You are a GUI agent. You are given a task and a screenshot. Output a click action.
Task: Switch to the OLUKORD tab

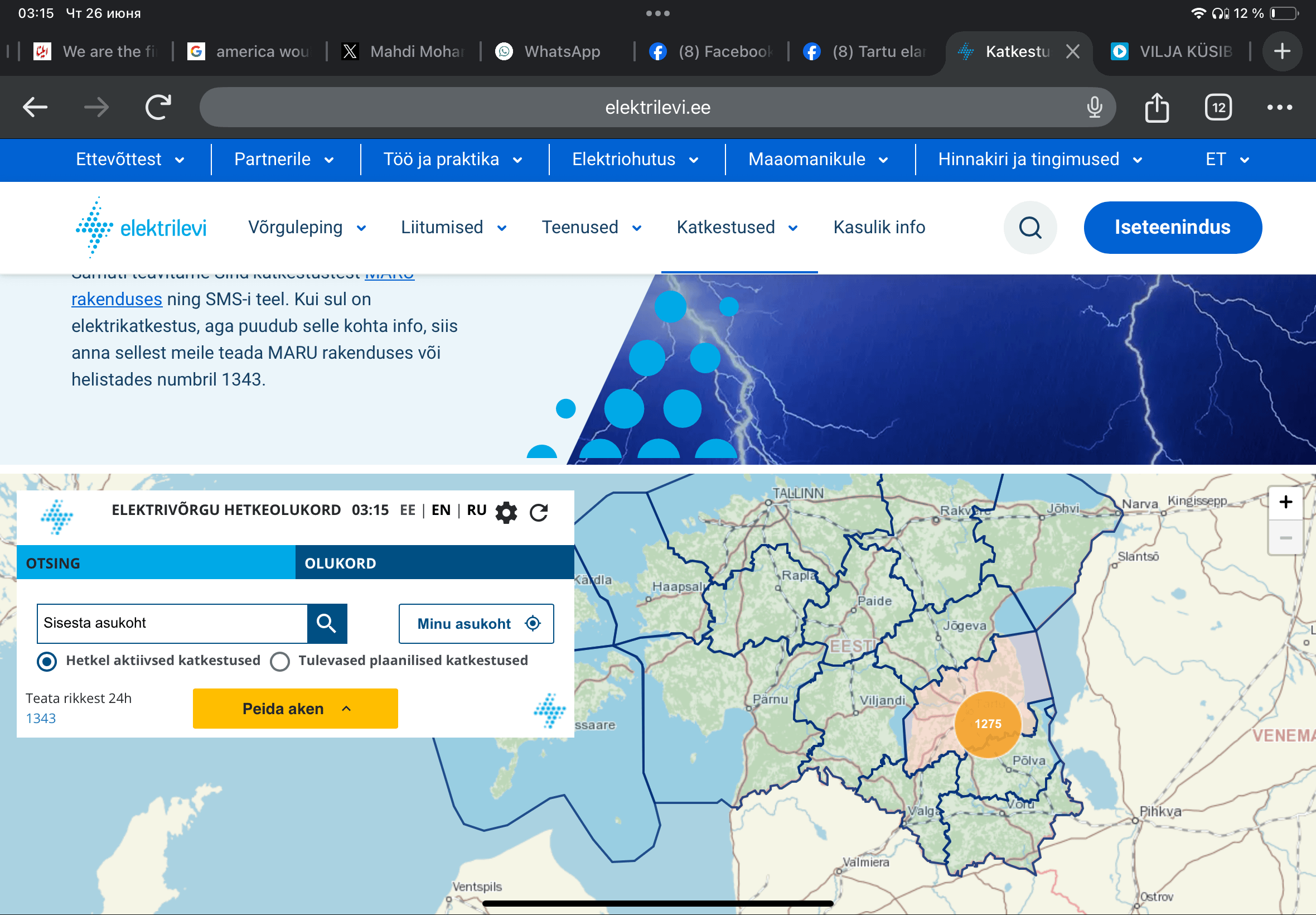435,563
